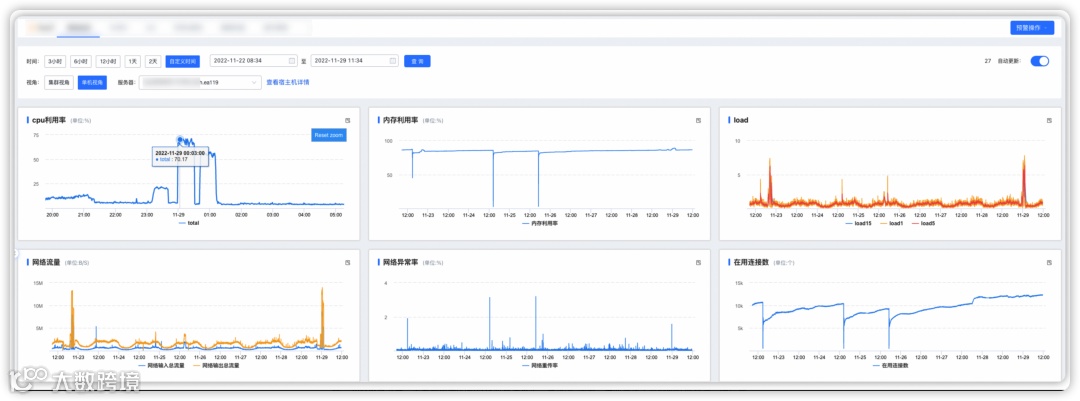Select the 自定义时间 custom time option
Viewport: 1080px width, 401px height.
tap(183, 61)
